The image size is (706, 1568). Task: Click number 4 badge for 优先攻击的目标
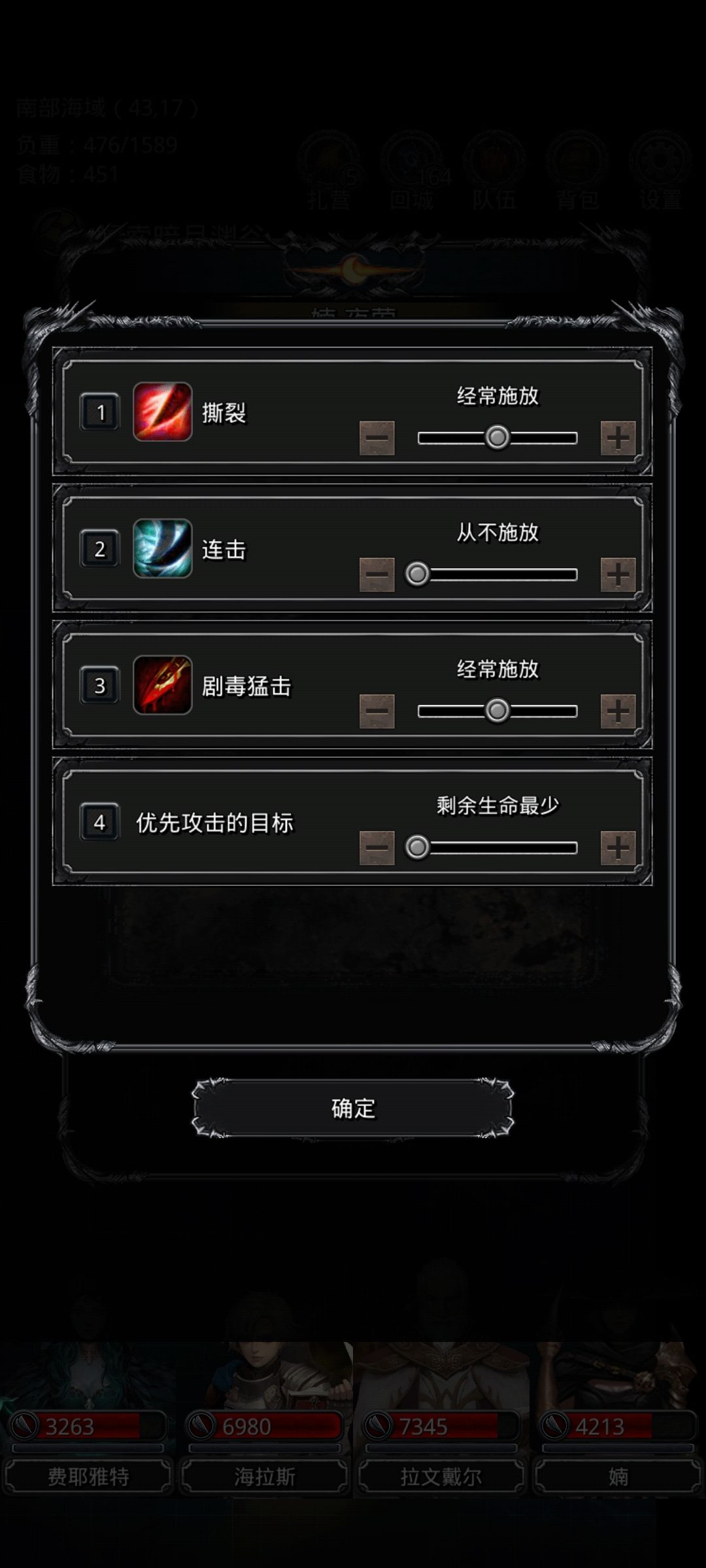(99, 822)
